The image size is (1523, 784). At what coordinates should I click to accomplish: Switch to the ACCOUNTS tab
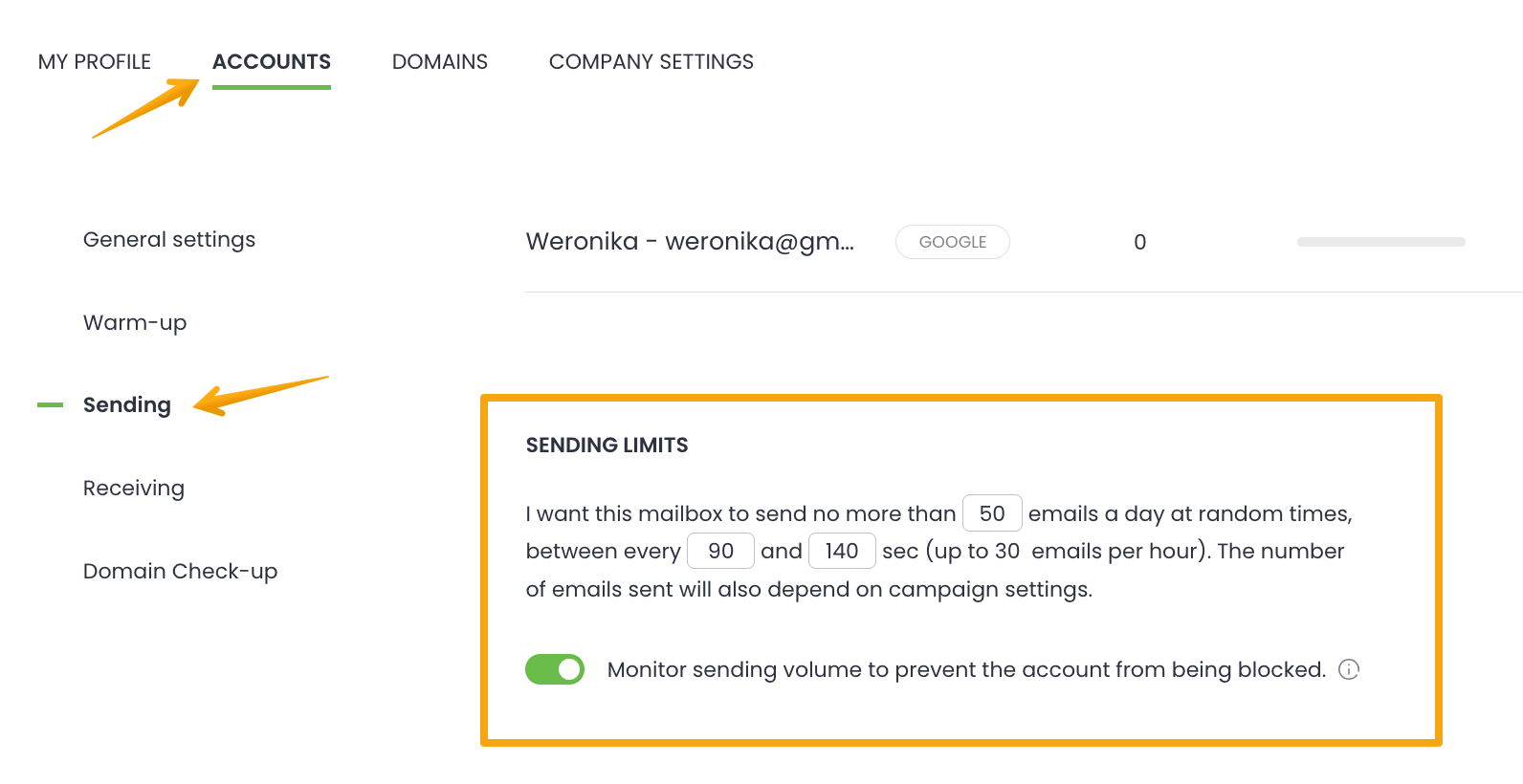point(272,61)
